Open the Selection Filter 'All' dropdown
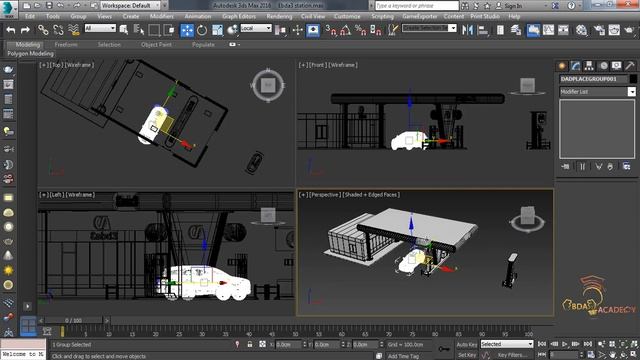Screen dimensions: 640x360 click(100, 28)
